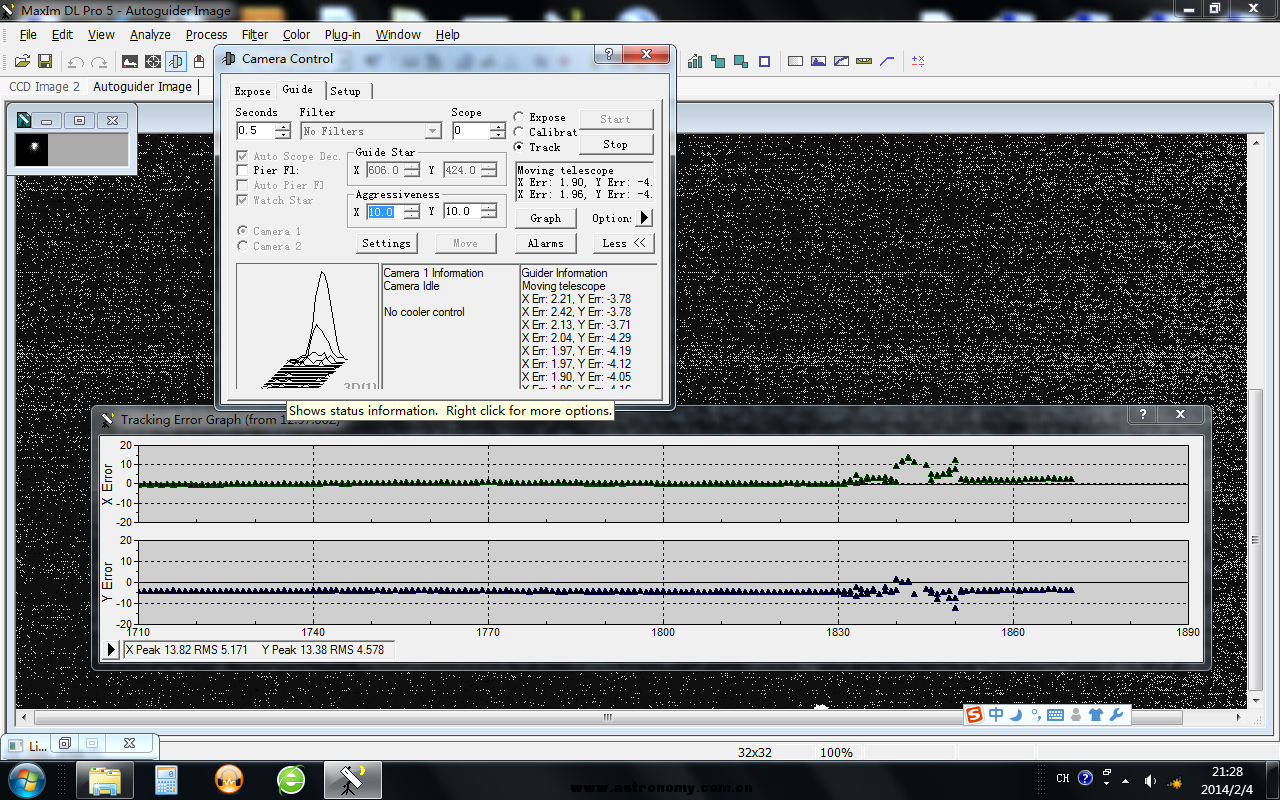Open the Alarms button
The image size is (1280, 800).
tap(545, 243)
